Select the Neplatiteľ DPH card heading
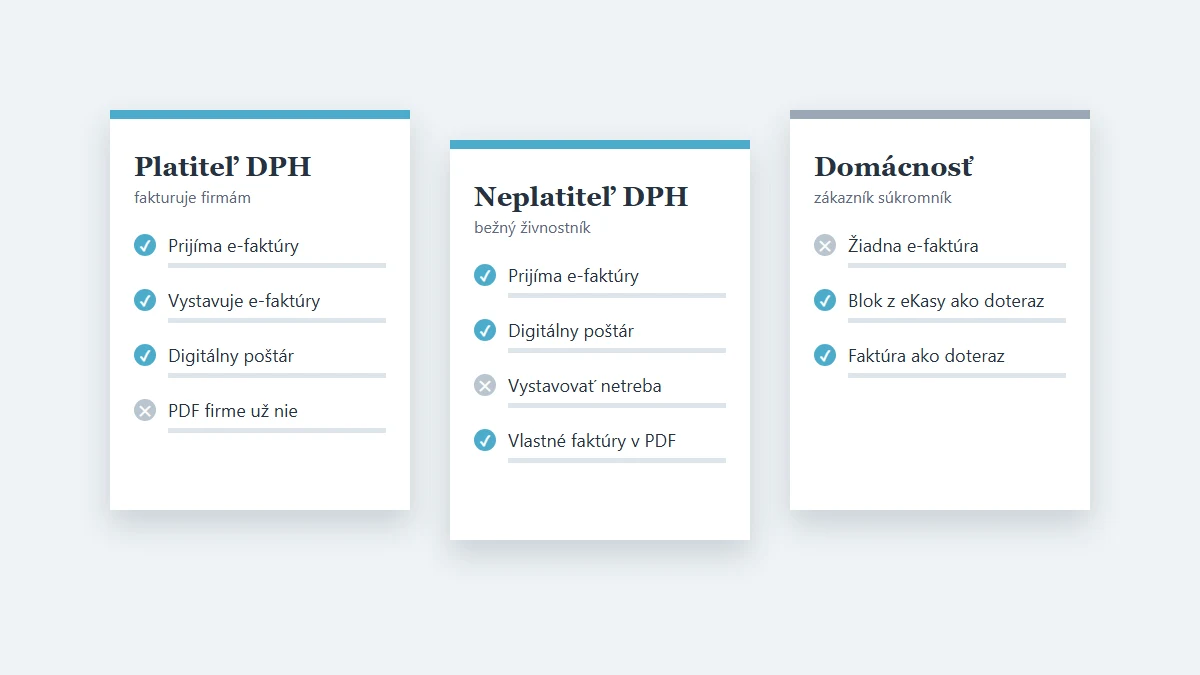This screenshot has height=675, width=1200. [x=581, y=196]
